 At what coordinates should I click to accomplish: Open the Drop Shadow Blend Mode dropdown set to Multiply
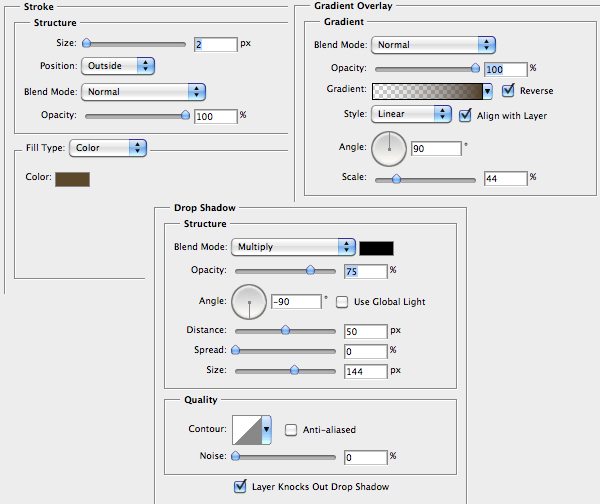click(293, 247)
